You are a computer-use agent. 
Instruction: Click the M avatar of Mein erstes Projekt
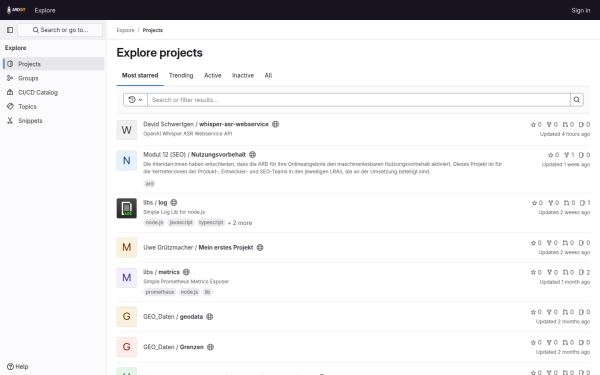tap(127, 248)
